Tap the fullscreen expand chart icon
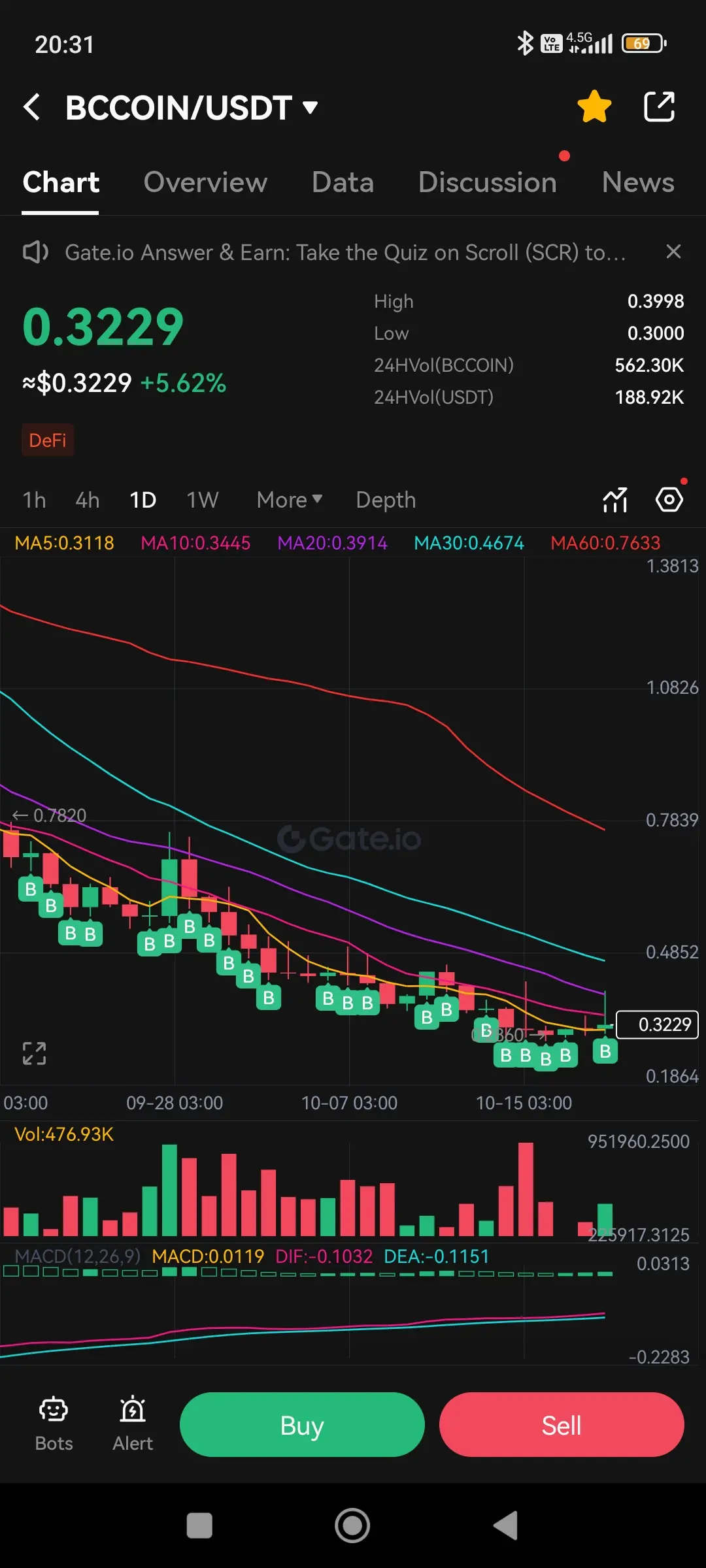The height and width of the screenshot is (1568, 706). (34, 1054)
